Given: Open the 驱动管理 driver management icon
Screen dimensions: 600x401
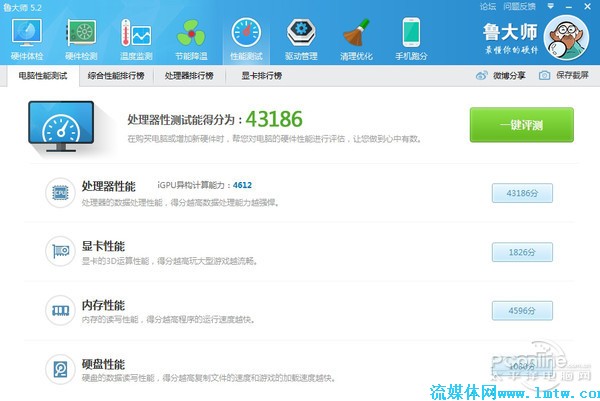Looking at the screenshot, I should tap(300, 37).
